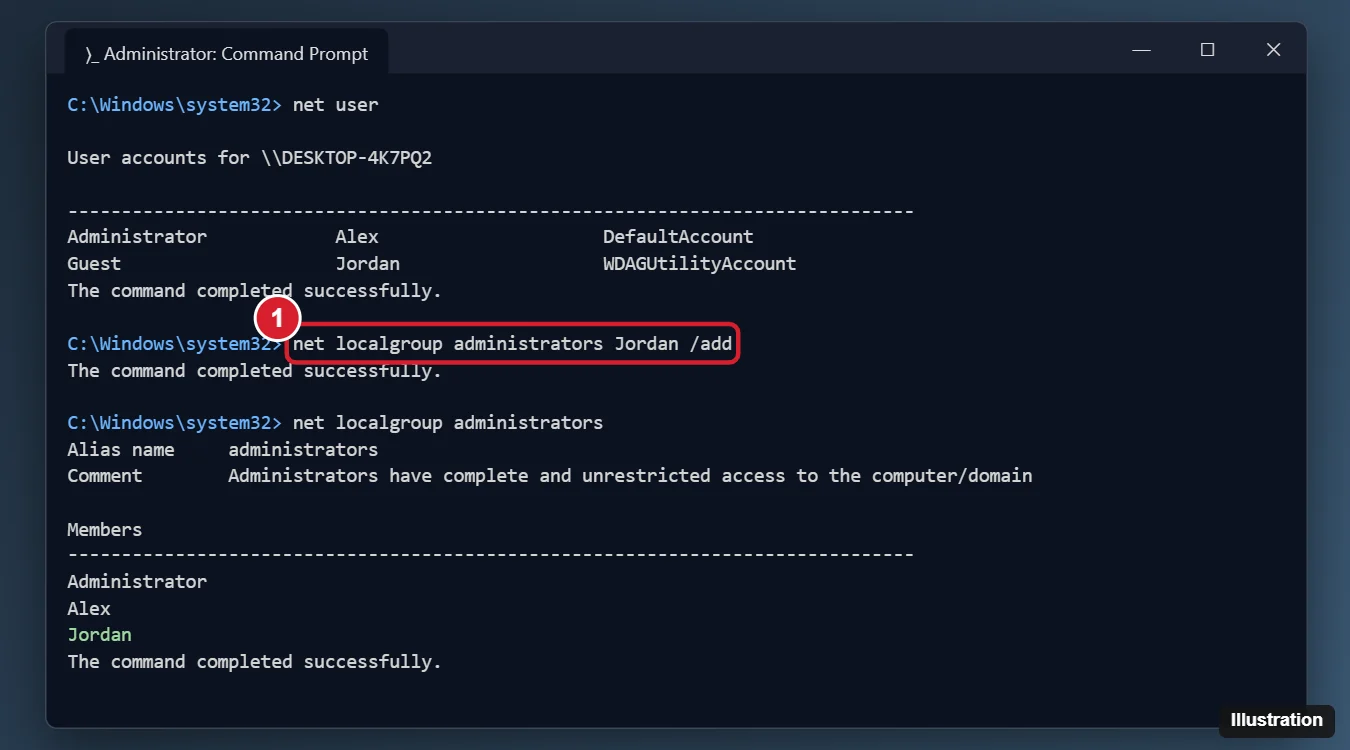1350x750 pixels.
Task: Click 'Alex' under the Members heading
Action: (89, 609)
